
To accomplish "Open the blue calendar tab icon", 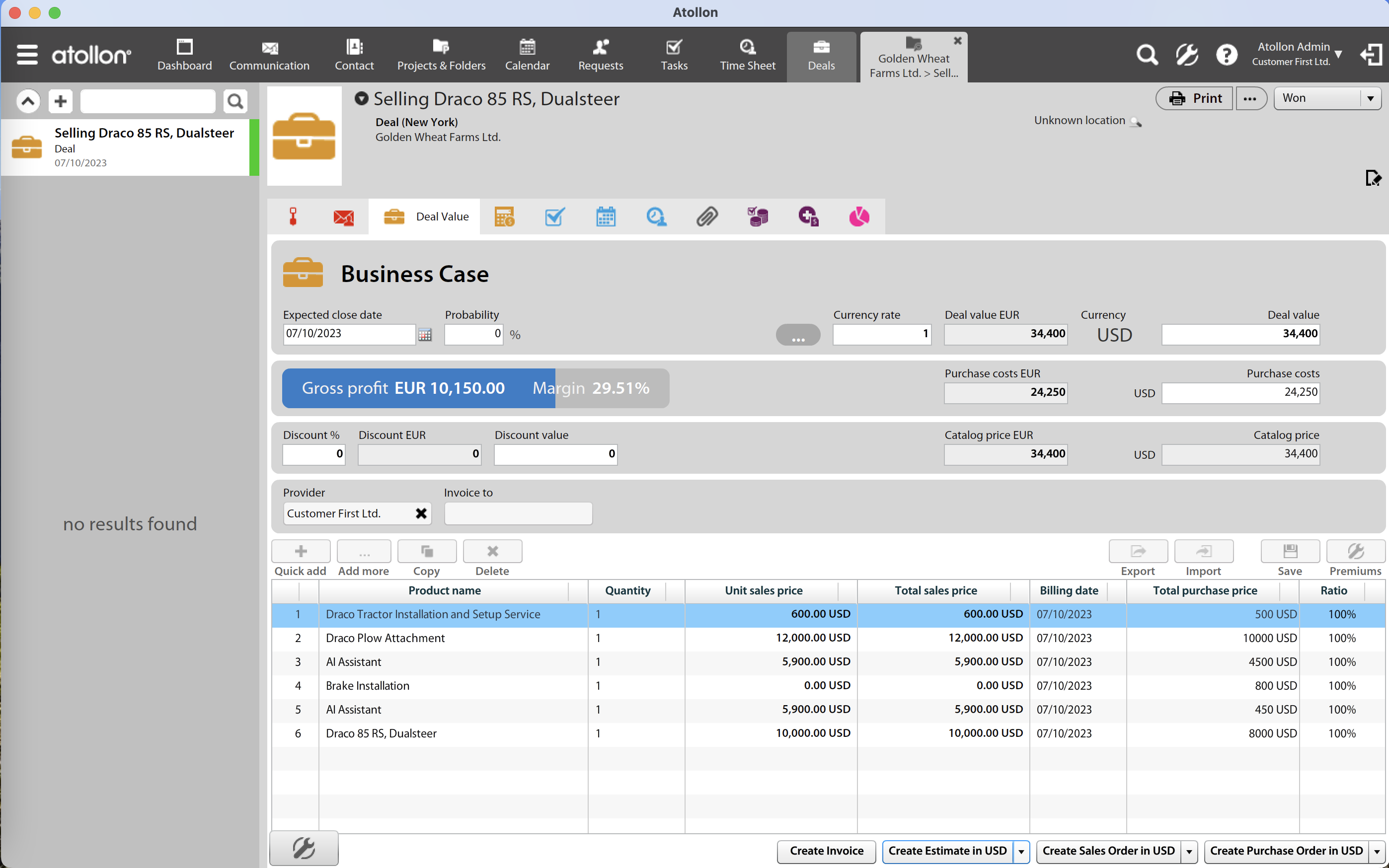I will tap(605, 217).
